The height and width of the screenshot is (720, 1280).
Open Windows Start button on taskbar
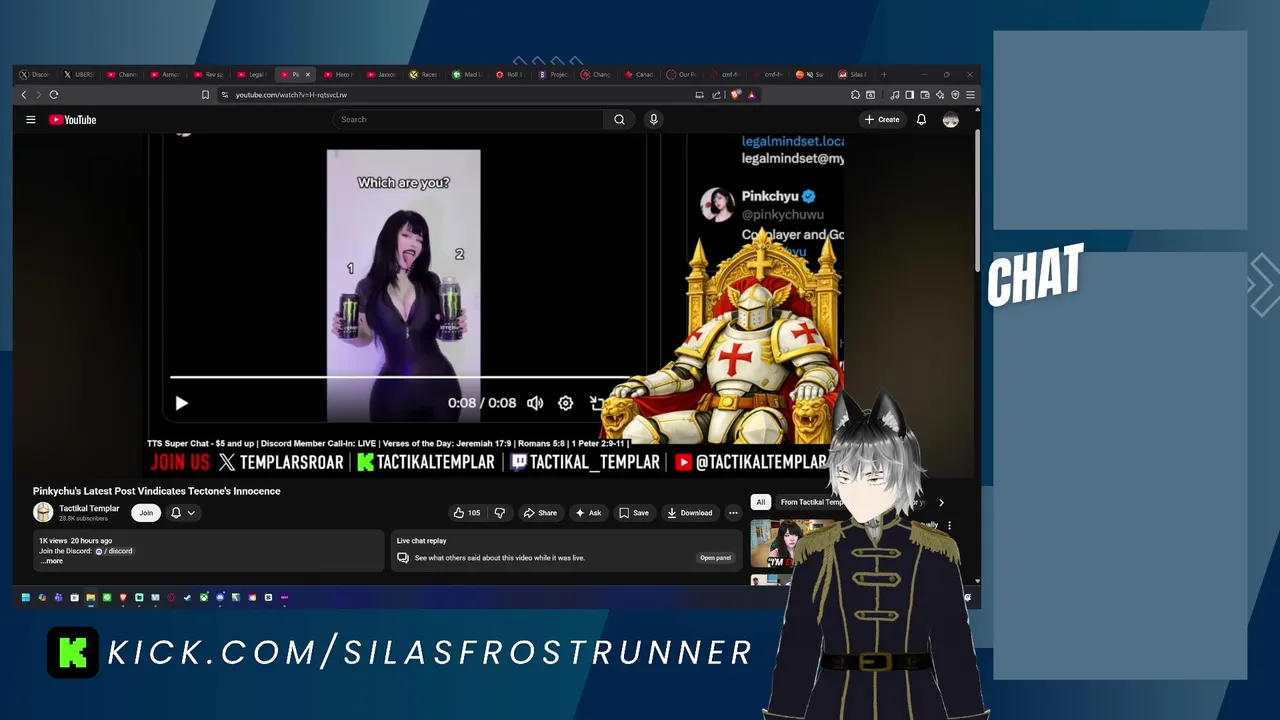click(26, 598)
